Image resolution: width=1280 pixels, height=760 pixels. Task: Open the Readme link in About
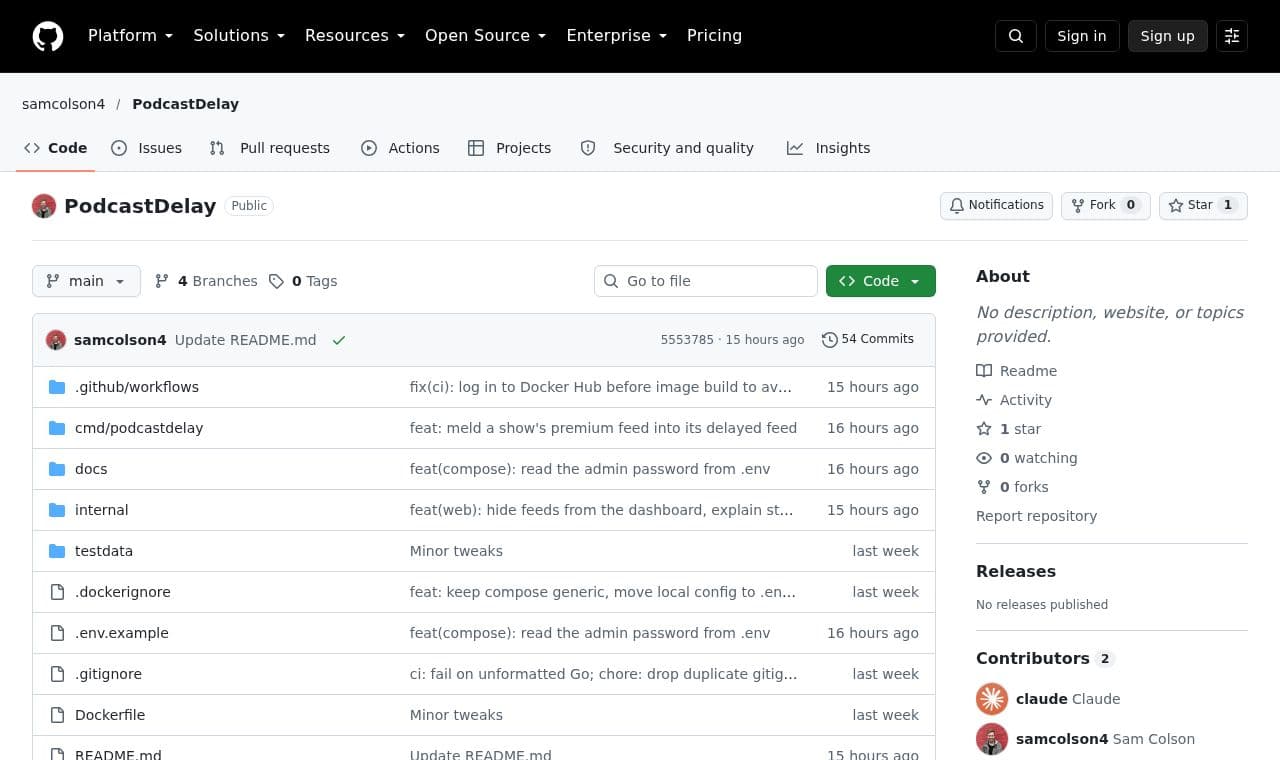1017,371
